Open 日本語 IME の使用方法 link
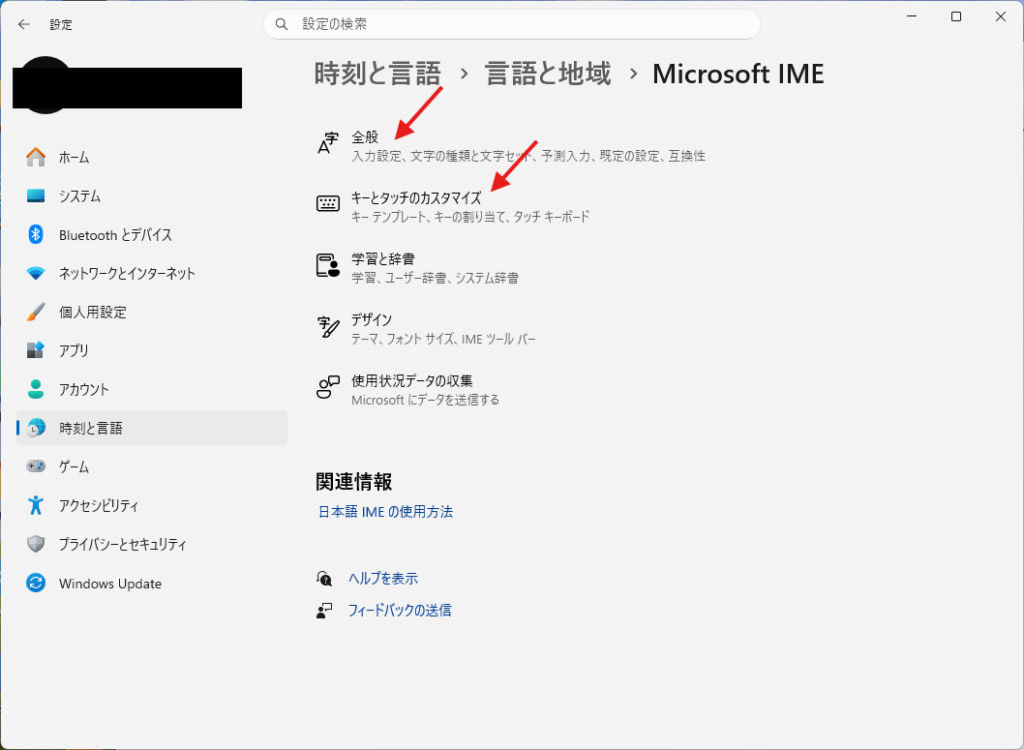 tap(385, 512)
